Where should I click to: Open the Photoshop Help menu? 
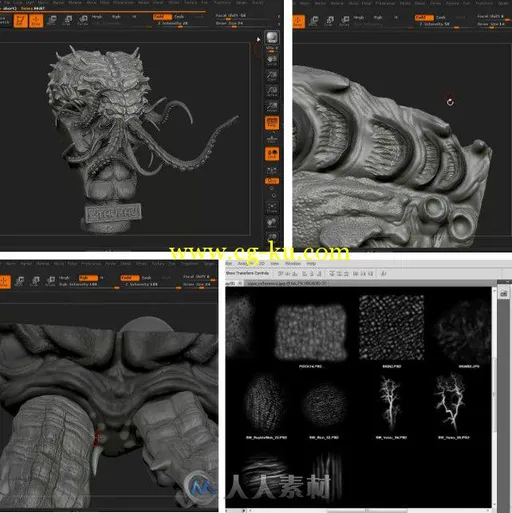(311, 263)
